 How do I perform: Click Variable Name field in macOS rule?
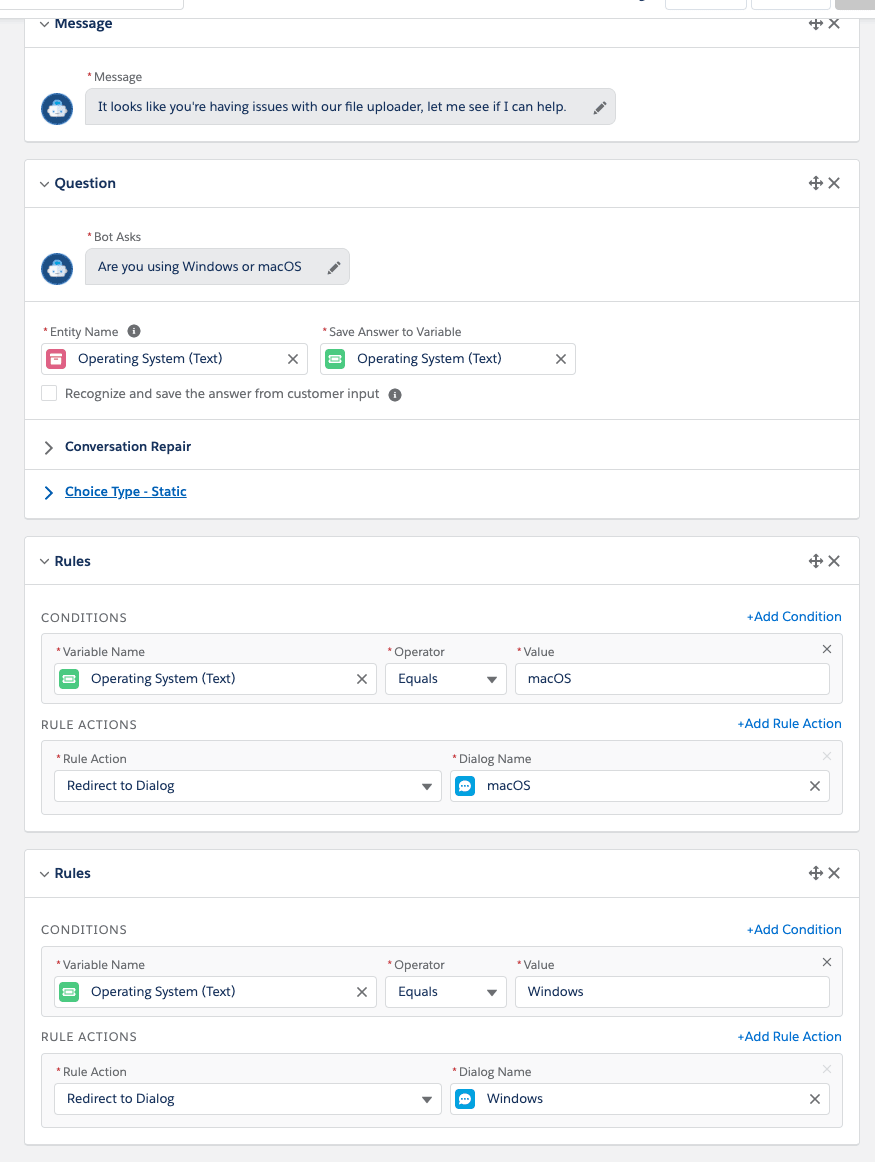click(215, 679)
